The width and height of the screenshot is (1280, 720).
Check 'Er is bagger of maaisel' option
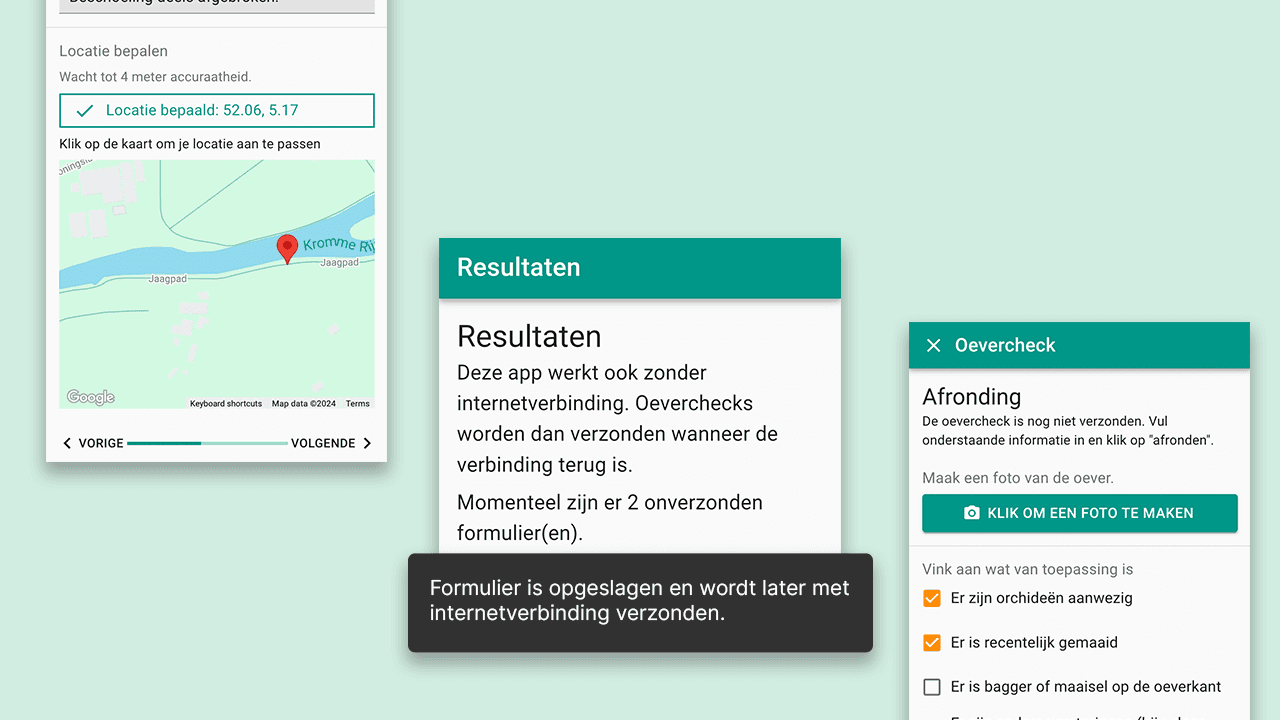[932, 687]
